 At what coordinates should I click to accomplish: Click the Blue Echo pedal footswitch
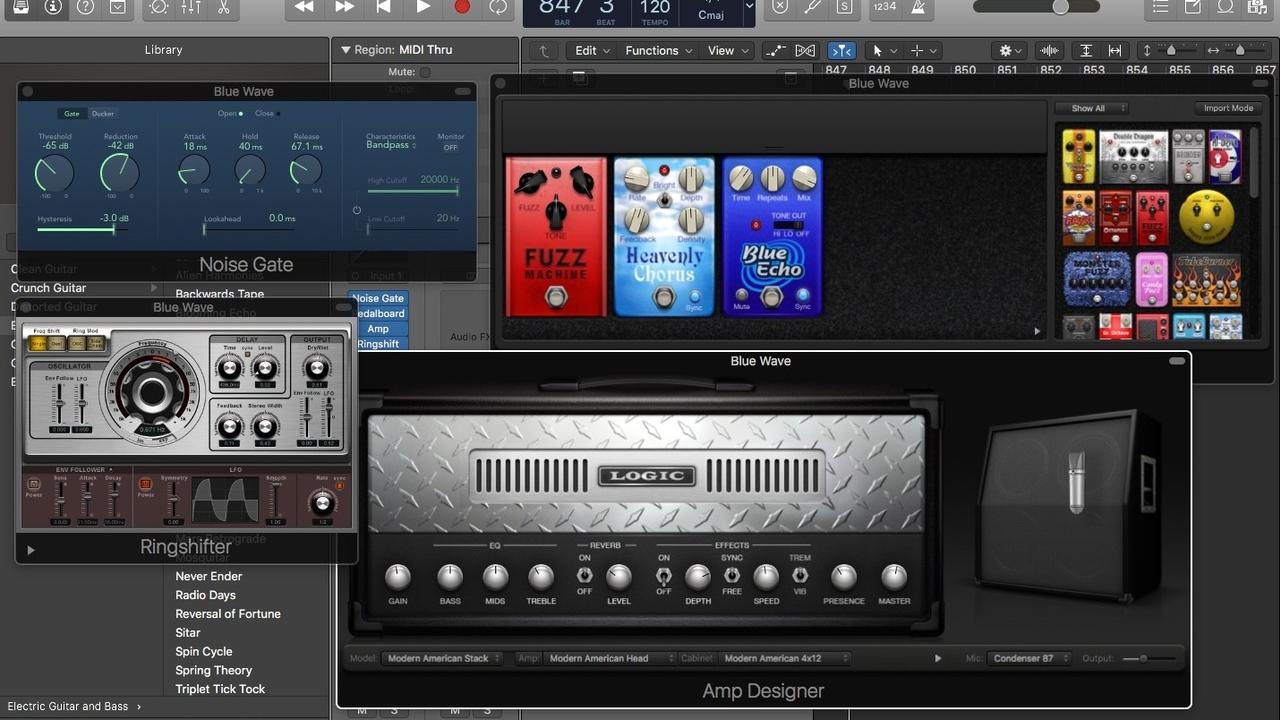pyautogui.click(x=771, y=296)
